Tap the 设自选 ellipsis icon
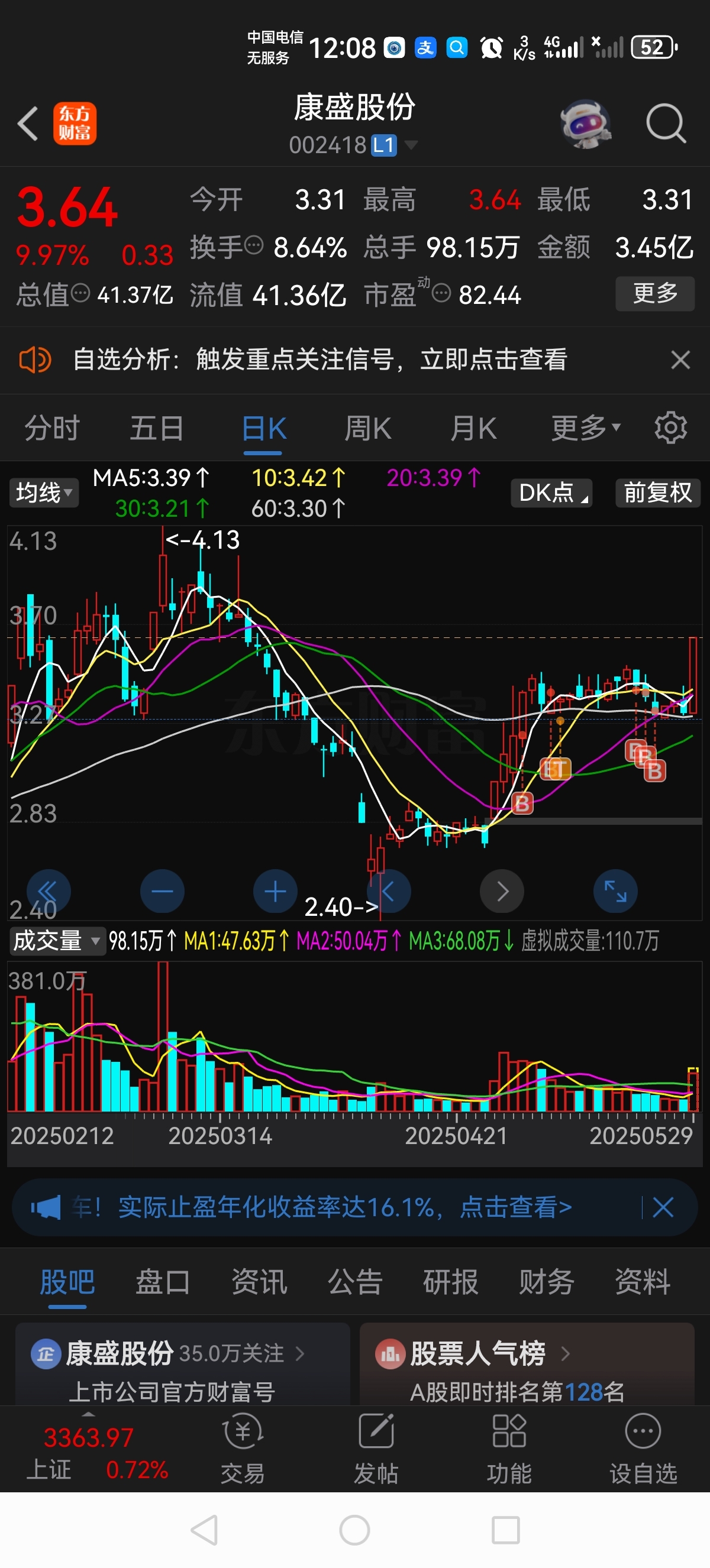 pos(643,1431)
